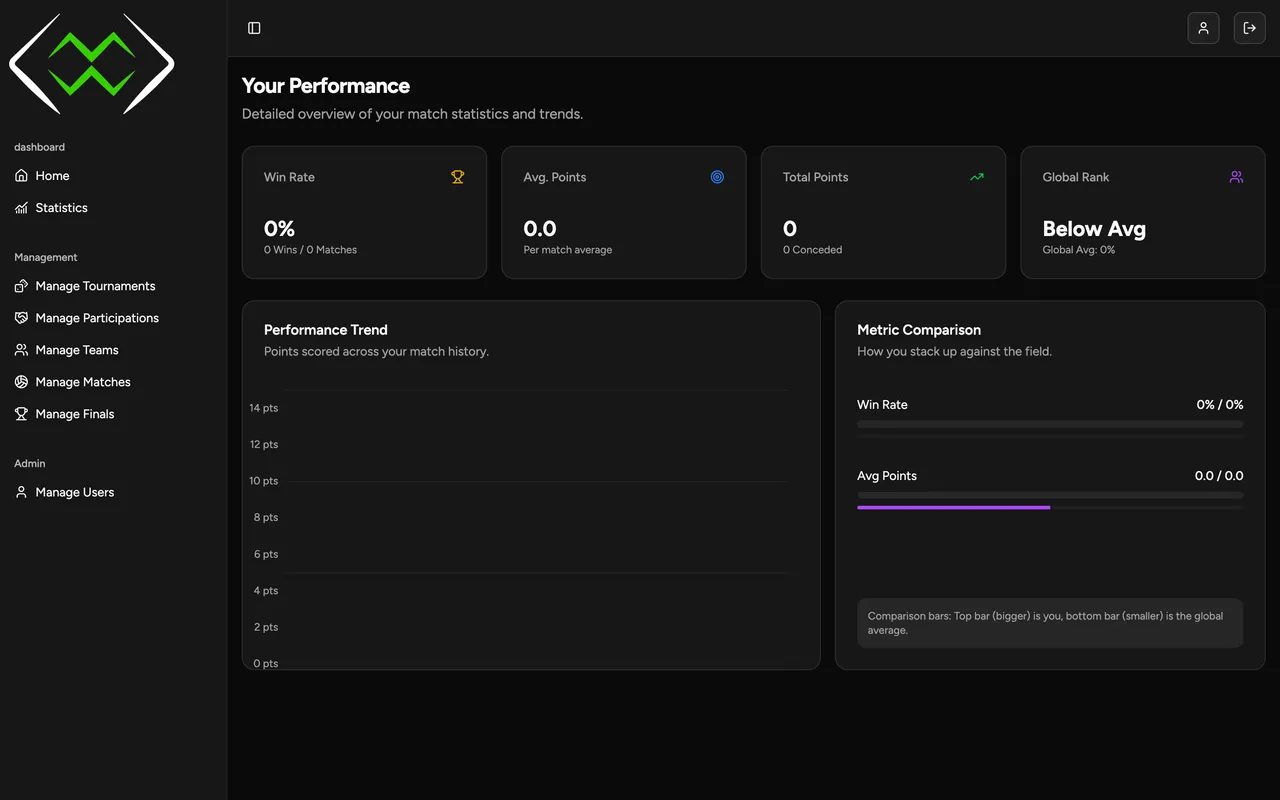Click the Manage Teams people icon

pyautogui.click(x=21, y=350)
